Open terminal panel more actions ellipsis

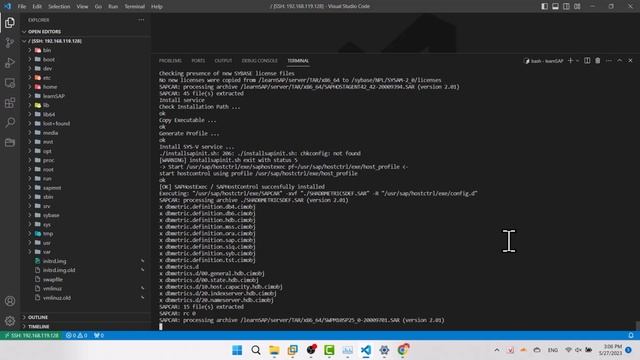pos(609,60)
